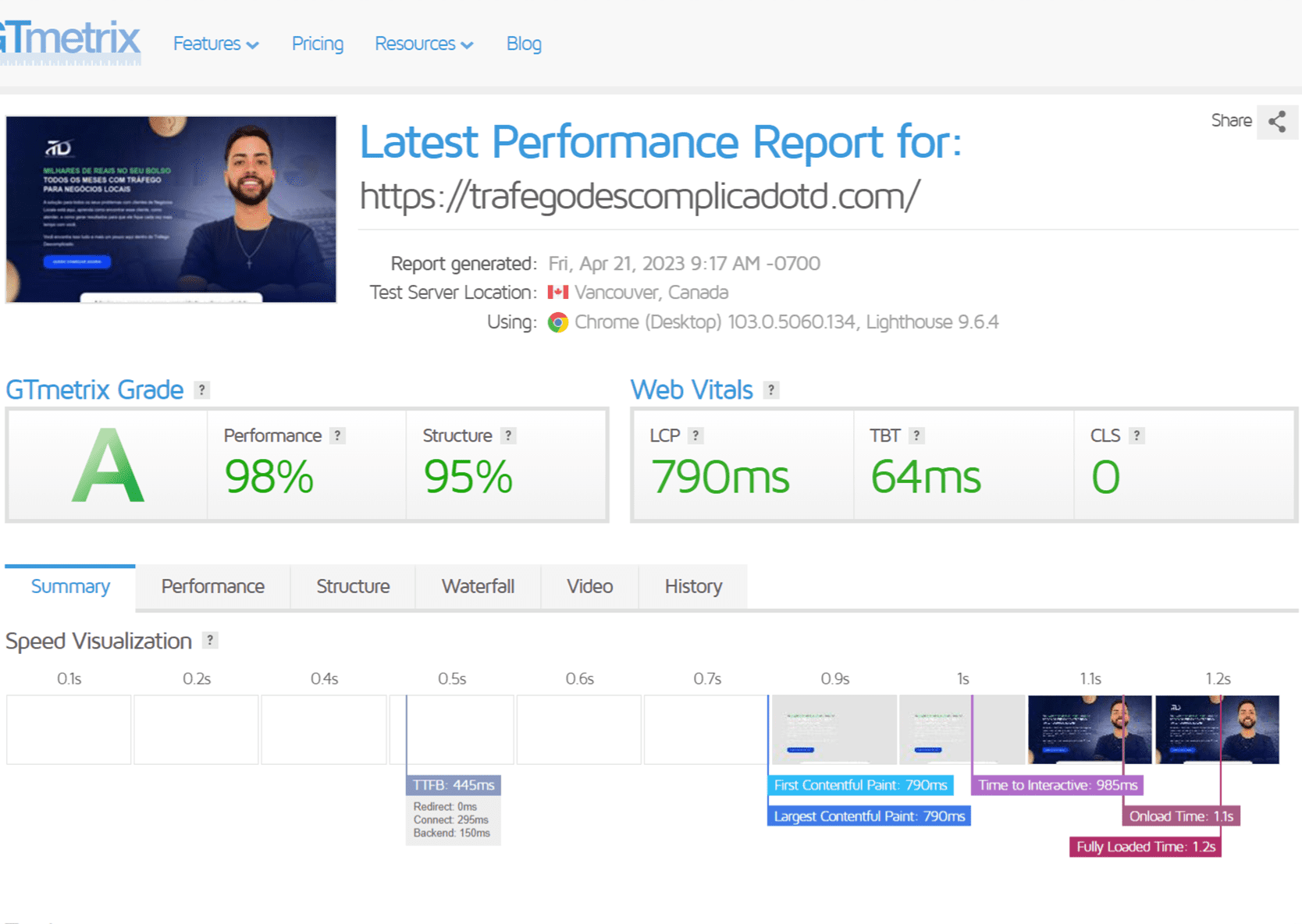The width and height of the screenshot is (1302, 924).
Task: Click the report date Fri, Apr 21, 2023
Action: click(684, 264)
